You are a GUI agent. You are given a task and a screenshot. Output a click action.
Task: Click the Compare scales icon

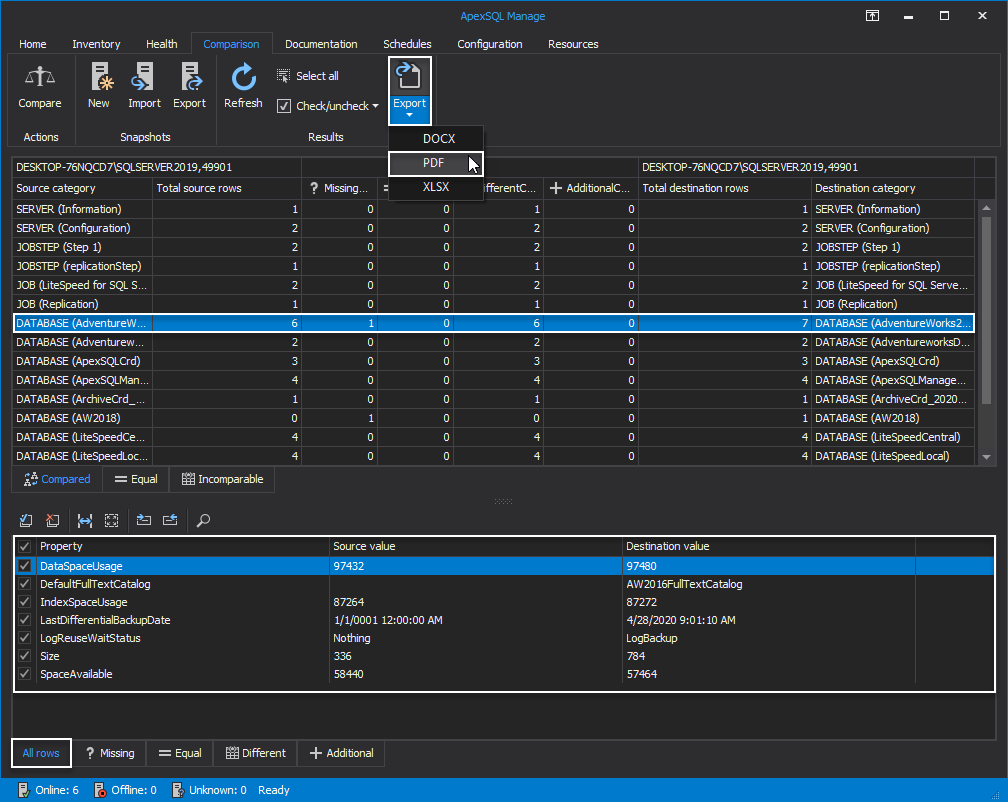tap(40, 77)
